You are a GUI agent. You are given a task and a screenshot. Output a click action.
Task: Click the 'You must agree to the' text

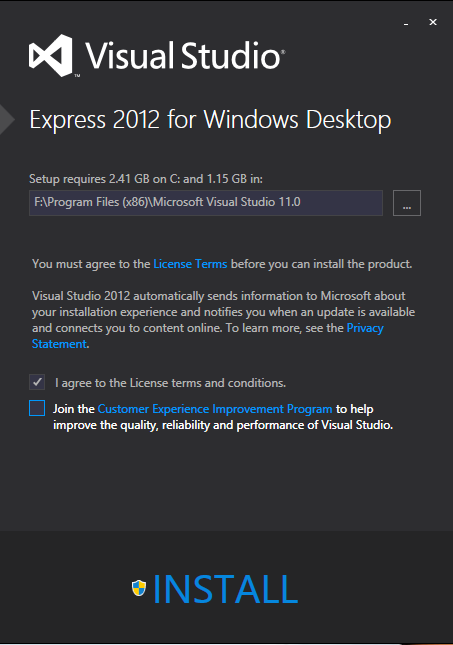[91, 264]
